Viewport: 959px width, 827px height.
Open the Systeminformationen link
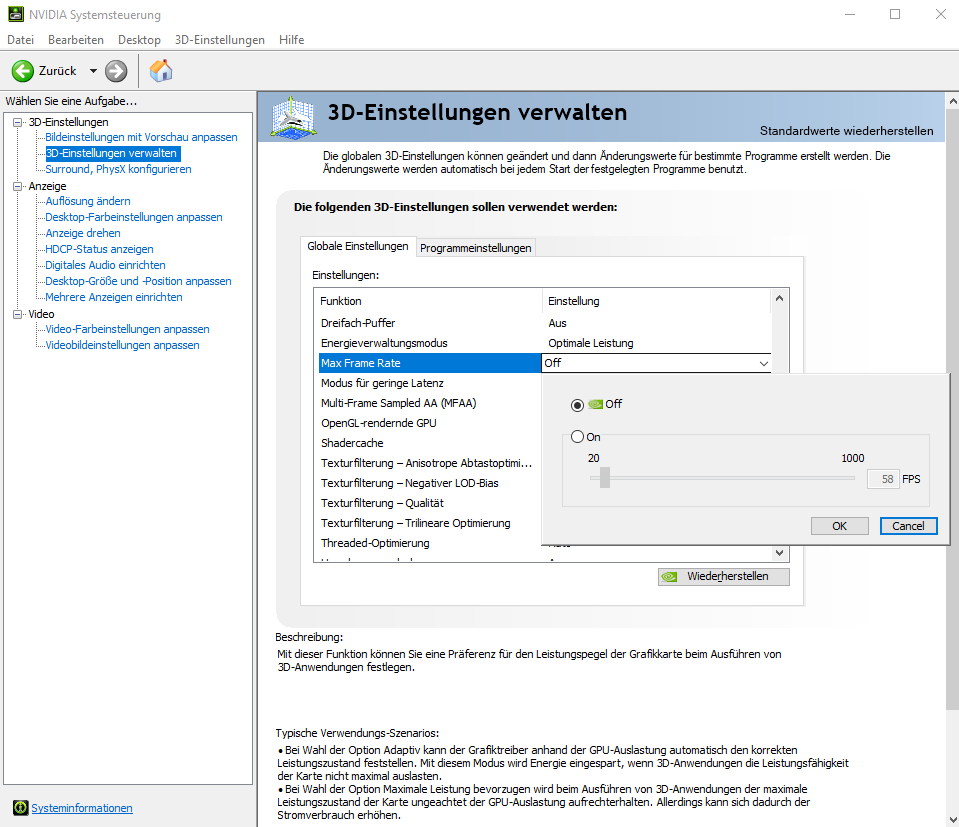tap(82, 808)
